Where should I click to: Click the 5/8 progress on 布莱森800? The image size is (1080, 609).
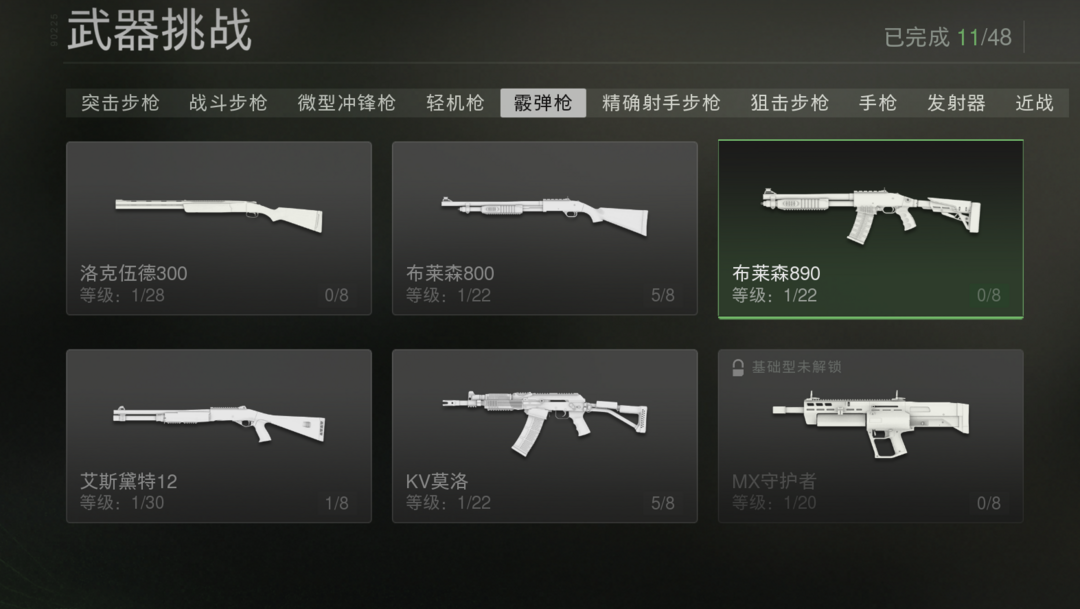663,296
